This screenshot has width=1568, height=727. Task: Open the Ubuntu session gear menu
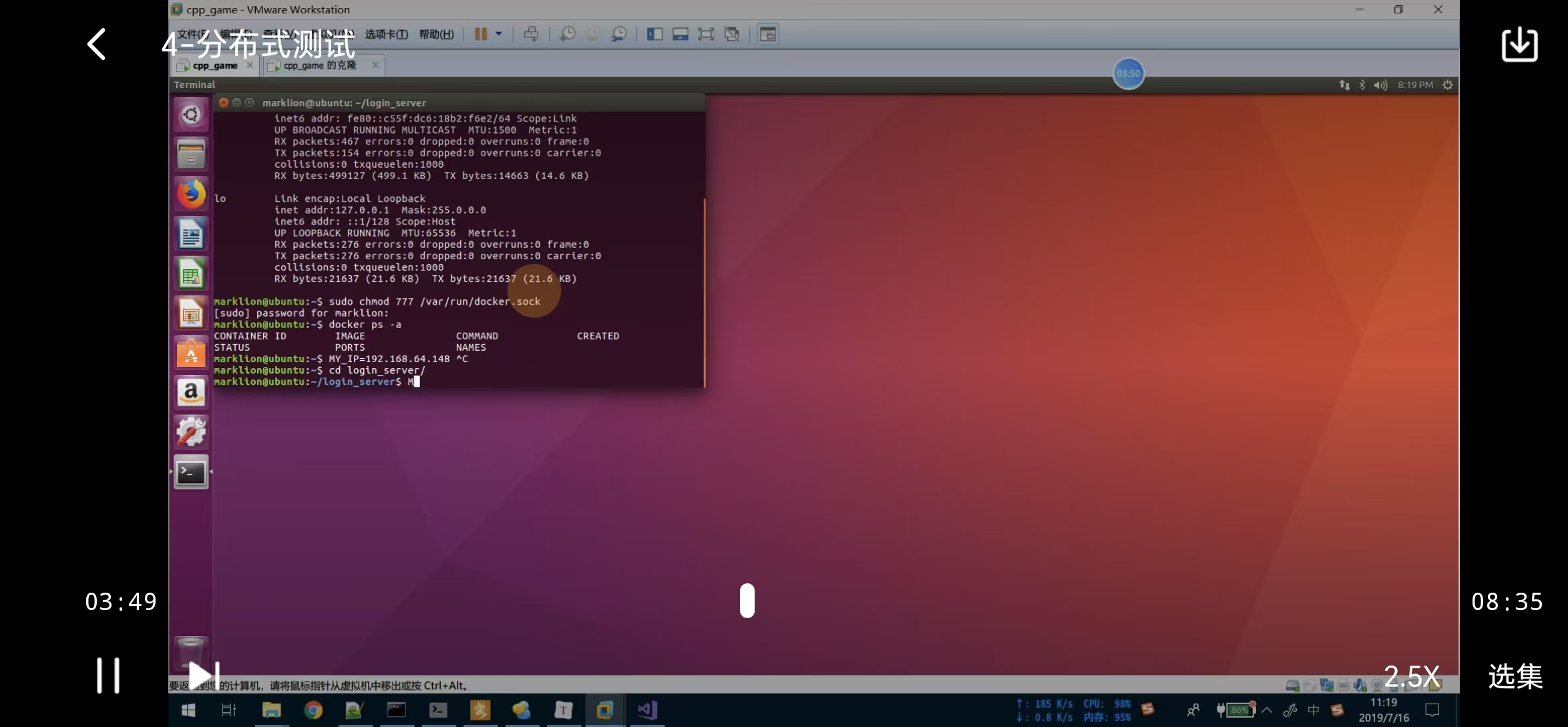1447,85
